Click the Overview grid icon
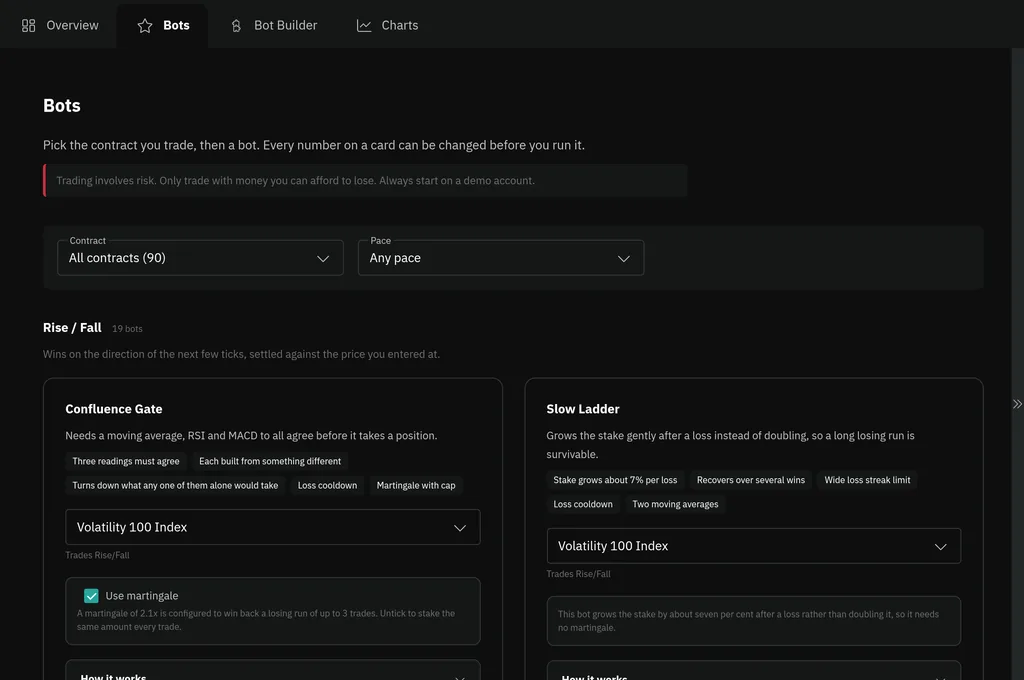The image size is (1024, 680). click(x=28, y=25)
